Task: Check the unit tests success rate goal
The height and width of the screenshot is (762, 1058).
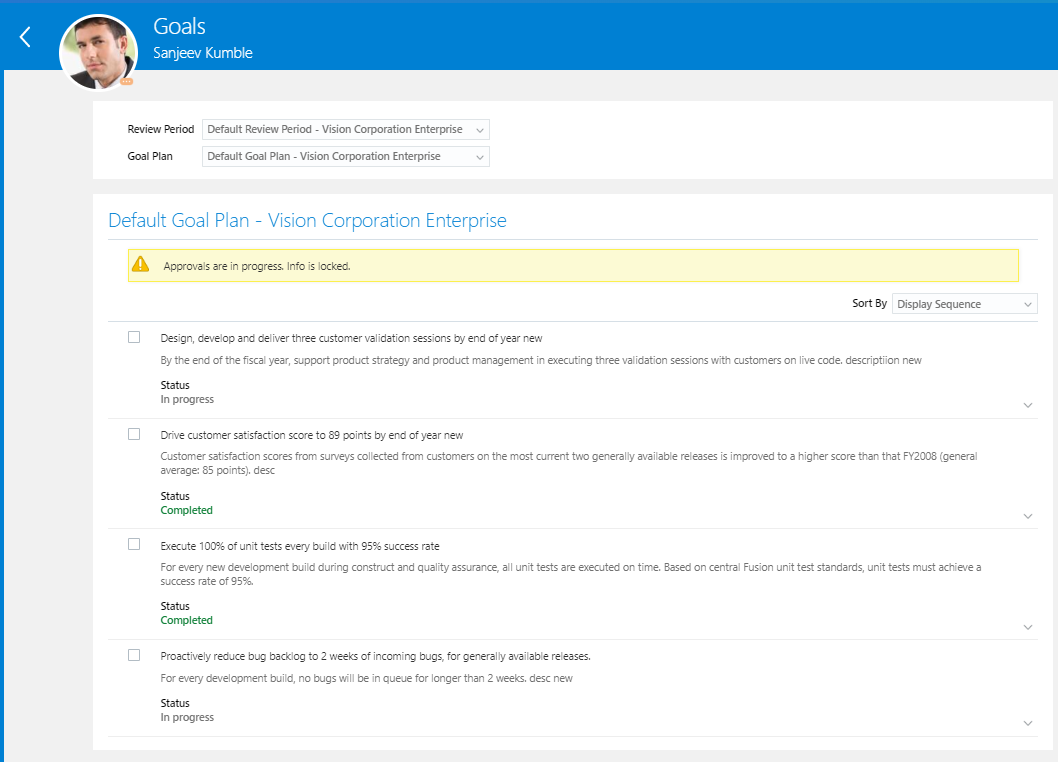Action: pyautogui.click(x=134, y=544)
